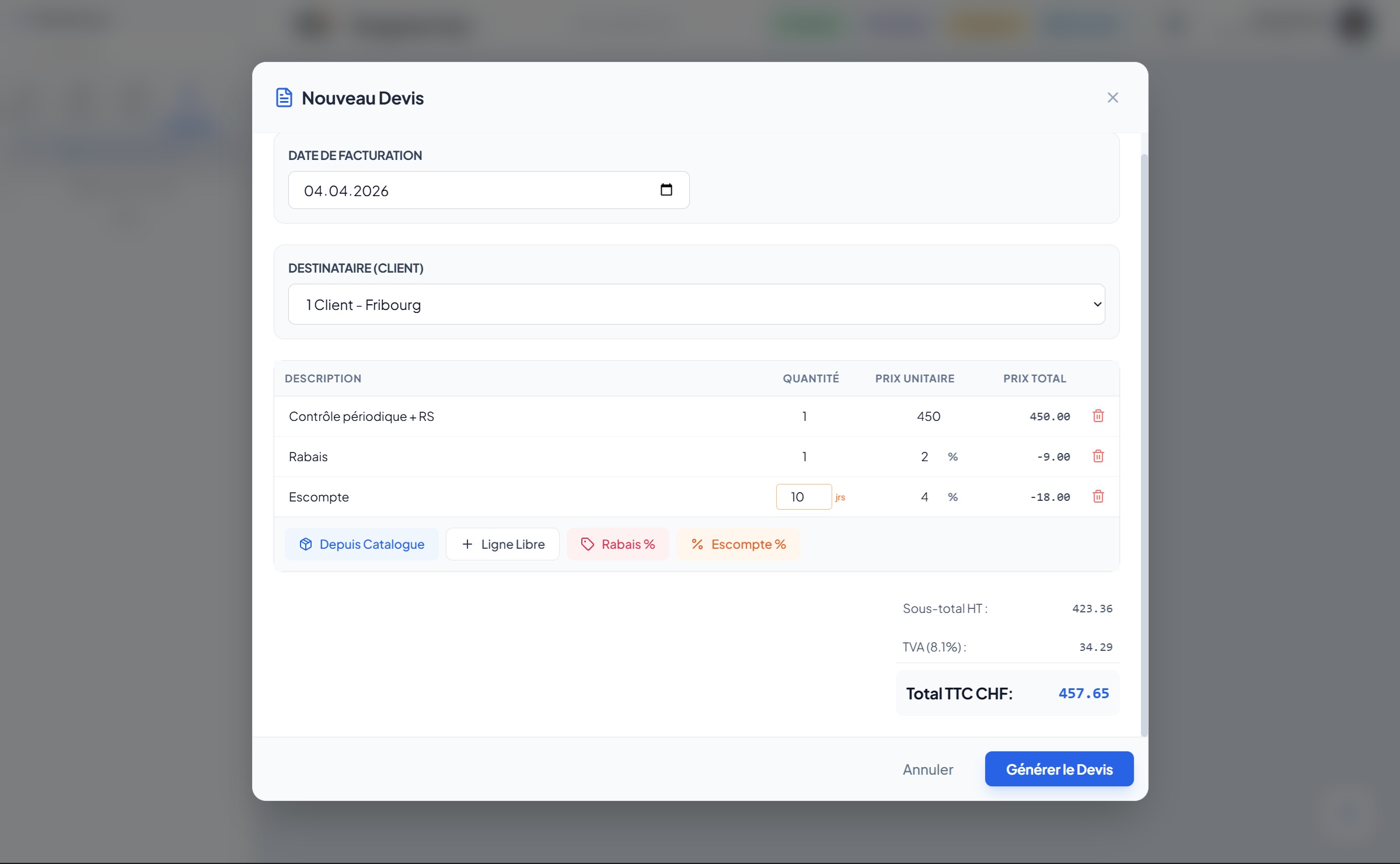Image resolution: width=1400 pixels, height=864 pixels.
Task: Click trash icon on Rabais row
Action: (x=1098, y=457)
